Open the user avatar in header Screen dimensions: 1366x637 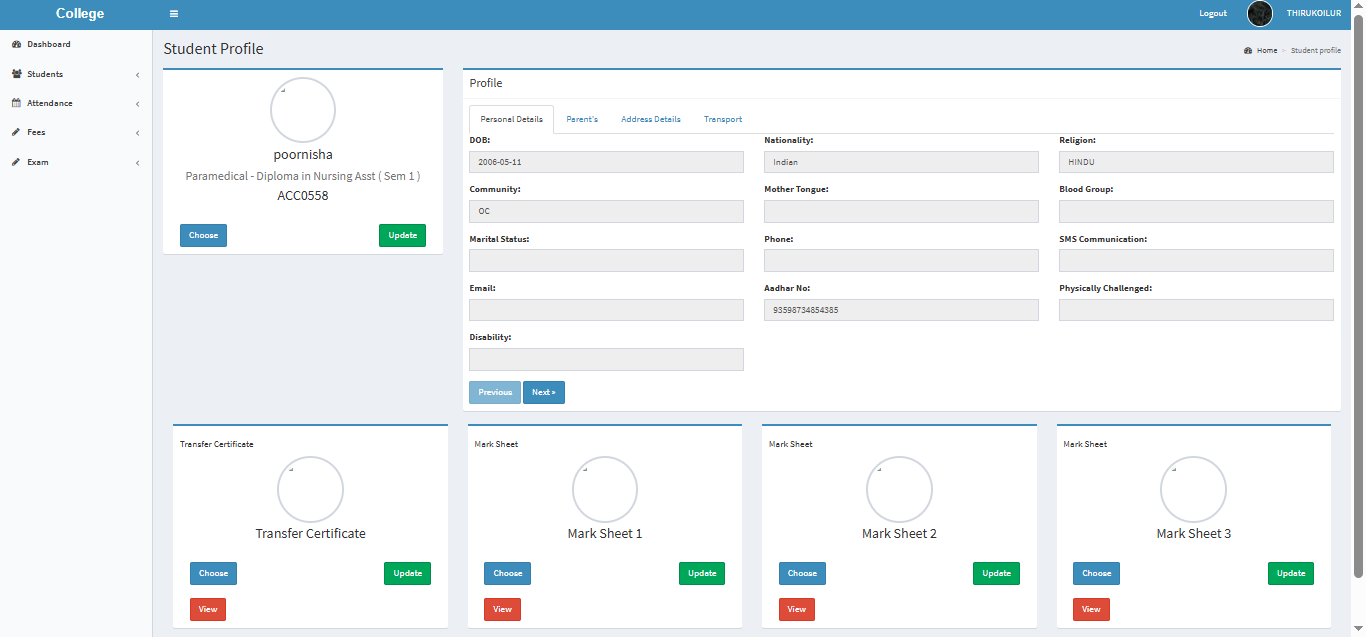pos(1260,14)
